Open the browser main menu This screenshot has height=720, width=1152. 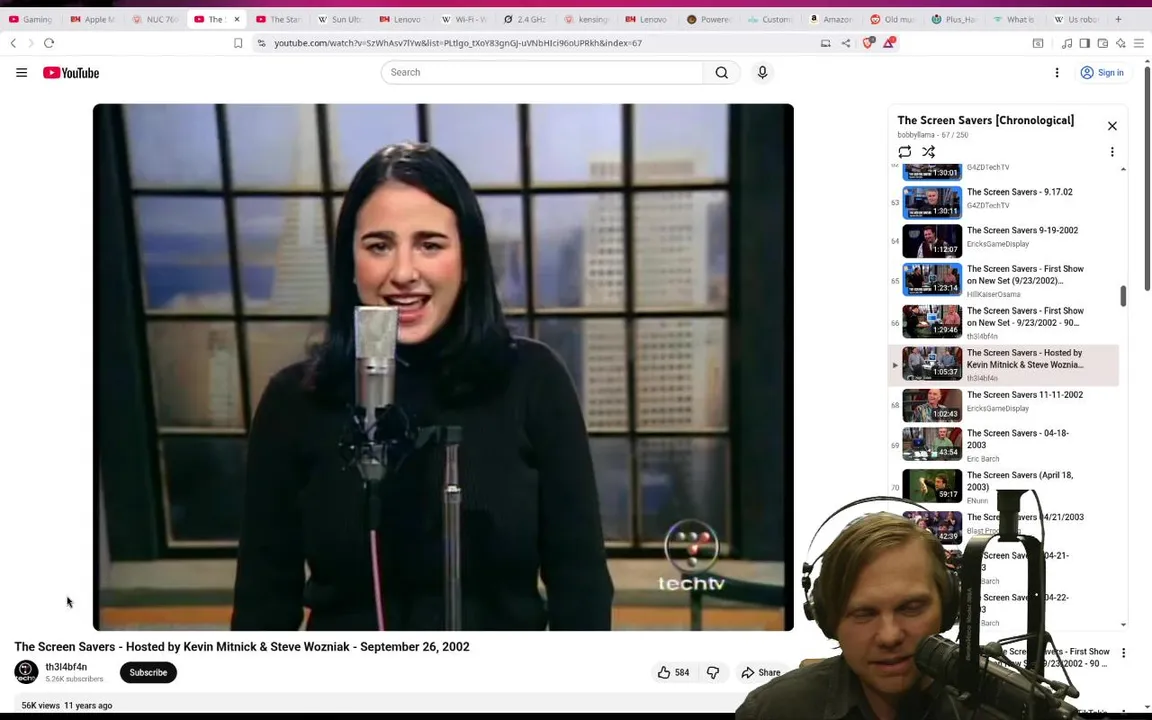coord(1138,43)
